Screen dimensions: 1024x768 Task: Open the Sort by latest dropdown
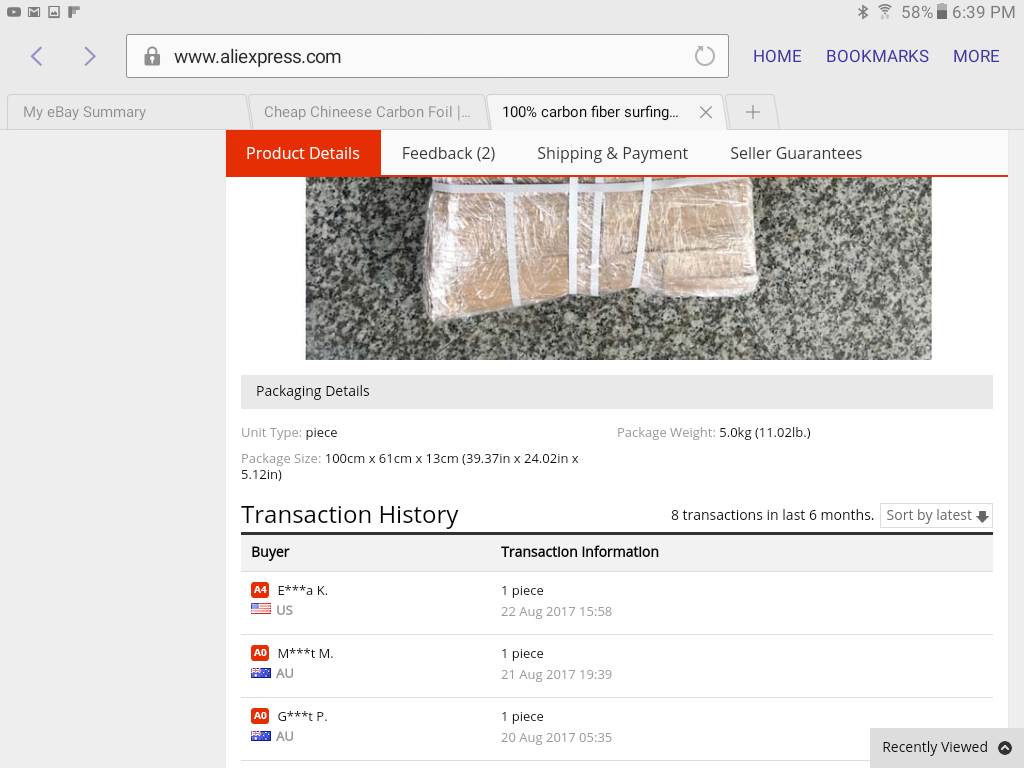936,515
